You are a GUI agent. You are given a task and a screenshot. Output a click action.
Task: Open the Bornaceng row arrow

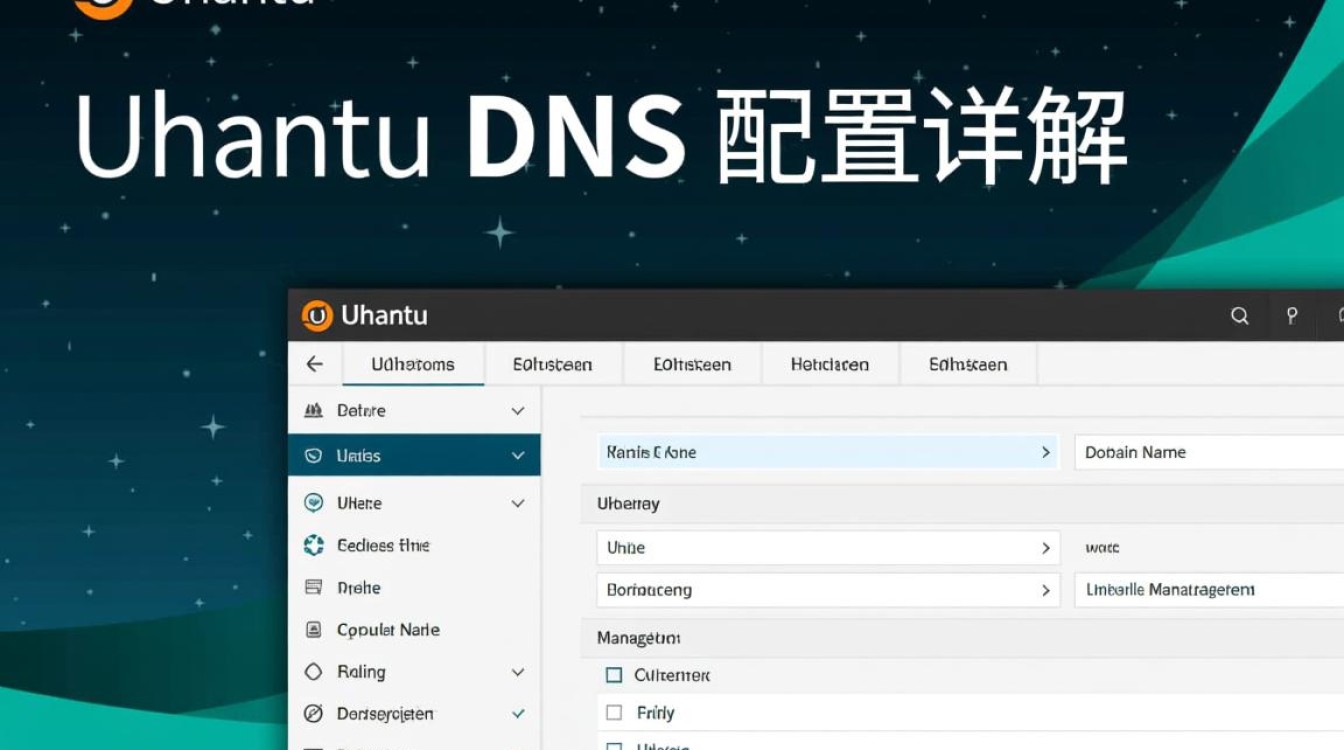(x=1046, y=590)
